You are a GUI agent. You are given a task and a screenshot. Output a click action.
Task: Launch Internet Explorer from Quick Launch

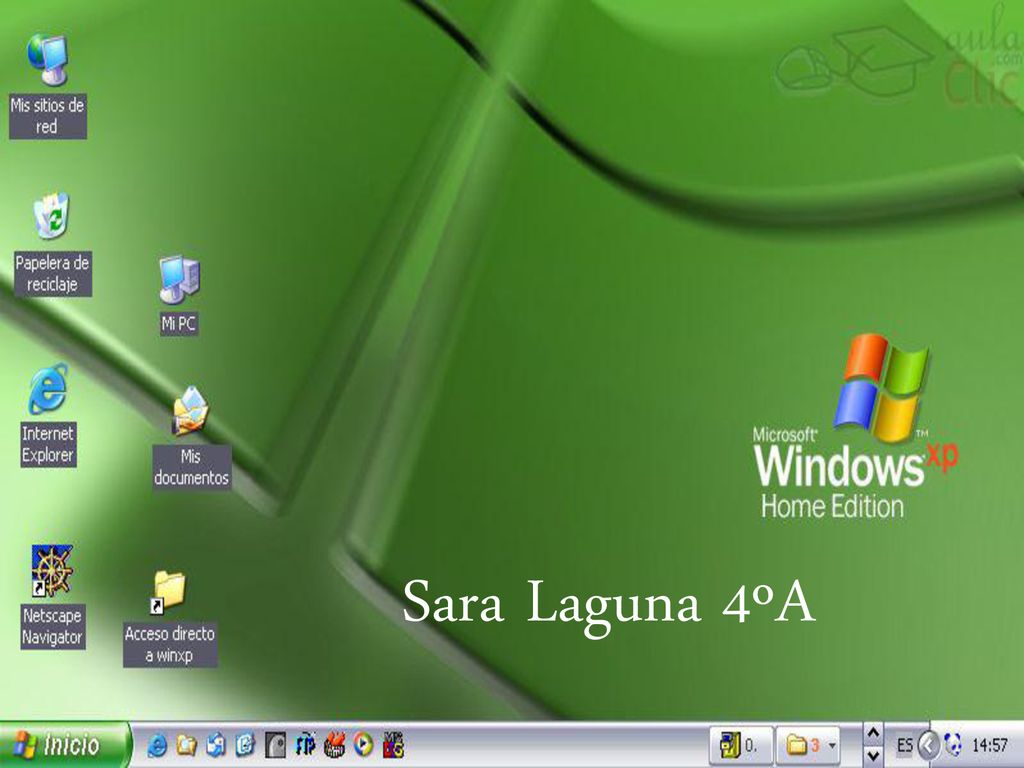coord(157,745)
